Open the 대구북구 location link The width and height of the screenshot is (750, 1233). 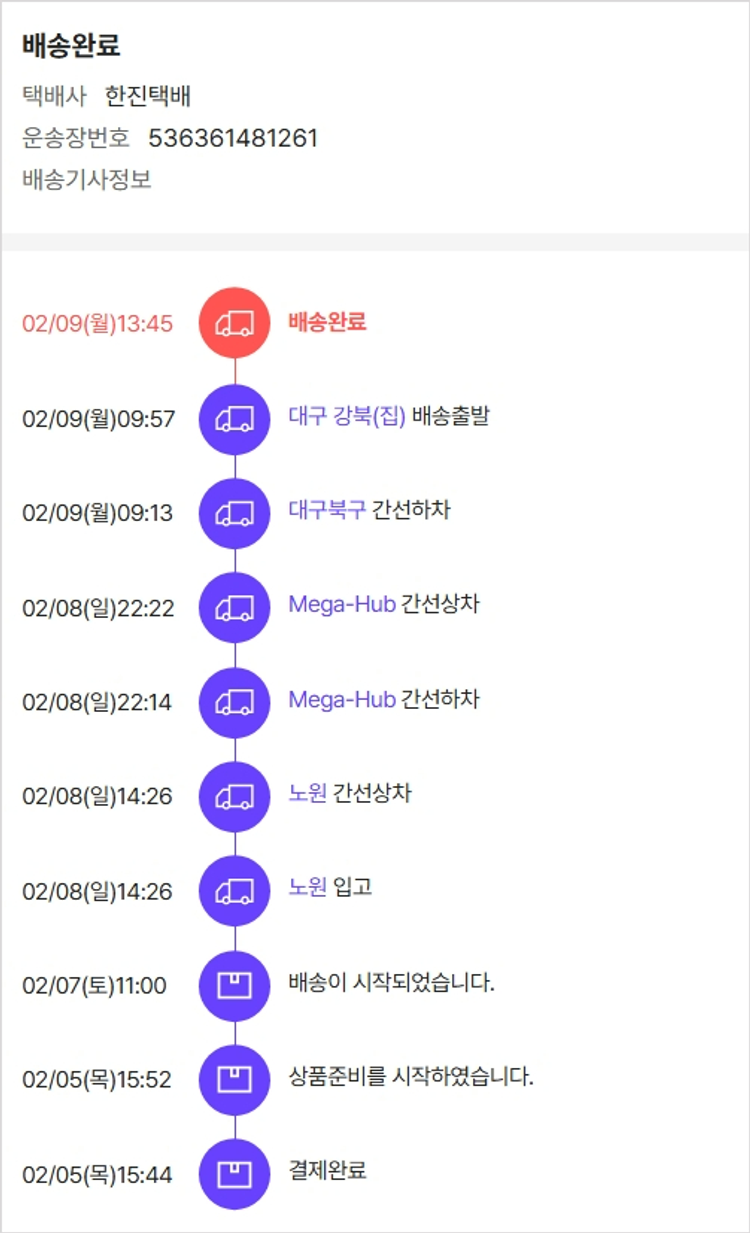pyautogui.click(x=327, y=510)
